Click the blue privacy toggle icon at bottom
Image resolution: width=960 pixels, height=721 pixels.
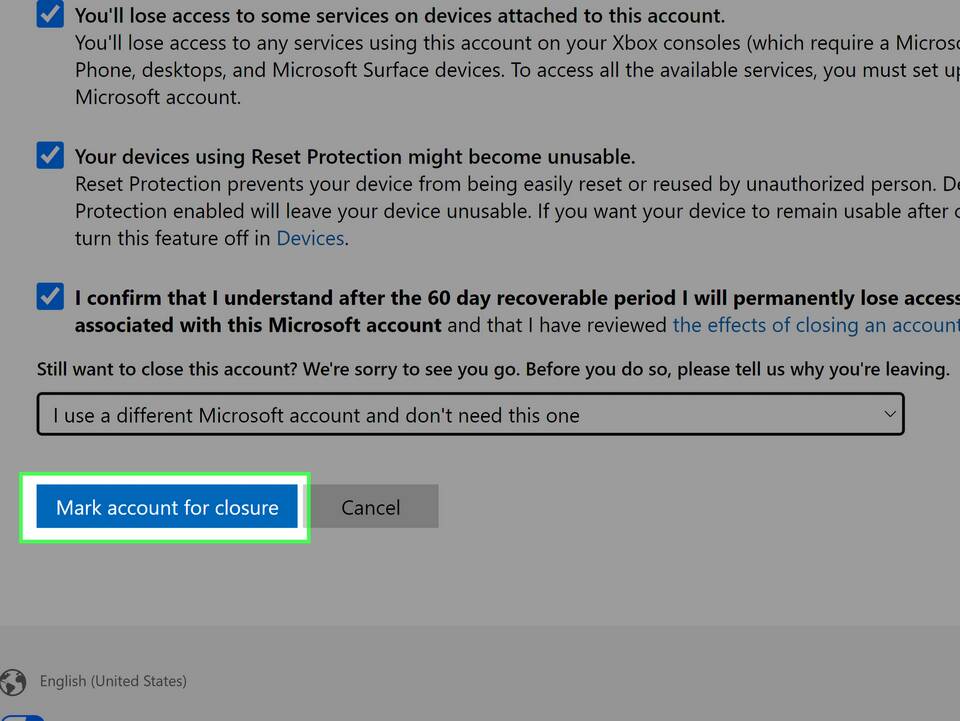click(24, 716)
